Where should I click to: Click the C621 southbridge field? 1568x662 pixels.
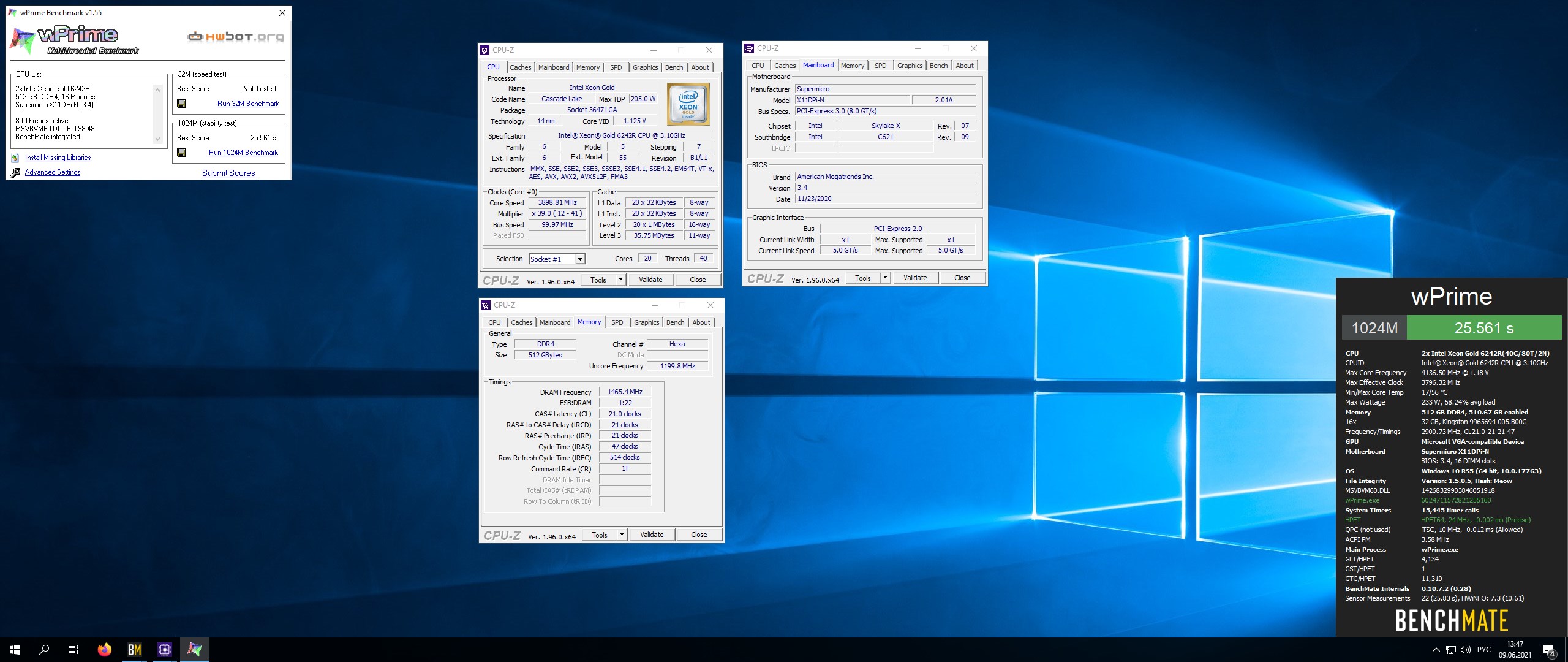886,137
